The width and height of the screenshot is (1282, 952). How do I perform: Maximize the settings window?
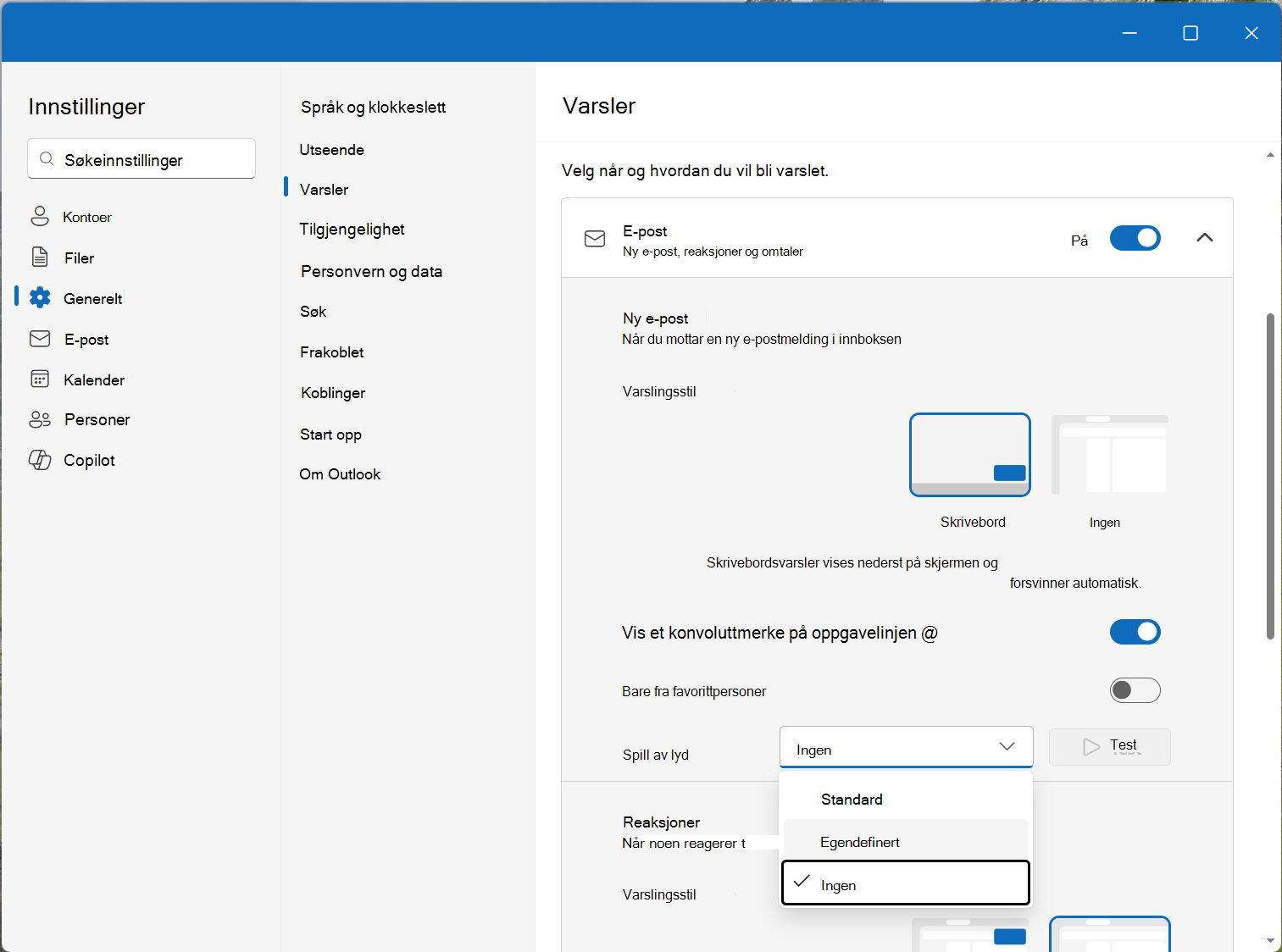click(1190, 33)
